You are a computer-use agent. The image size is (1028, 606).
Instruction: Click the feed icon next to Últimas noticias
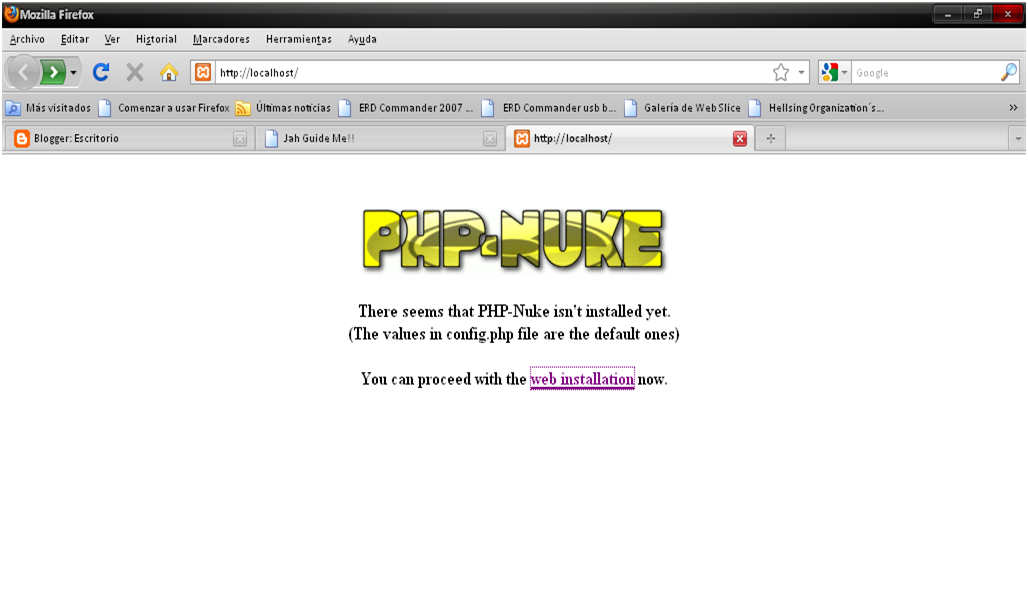pyautogui.click(x=243, y=107)
